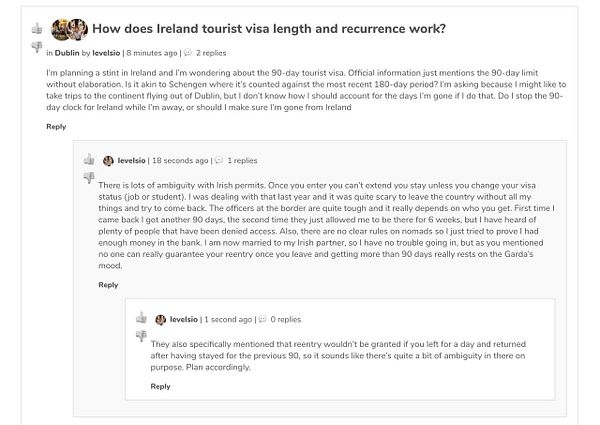Open the author avatars next to the post title

point(69,28)
